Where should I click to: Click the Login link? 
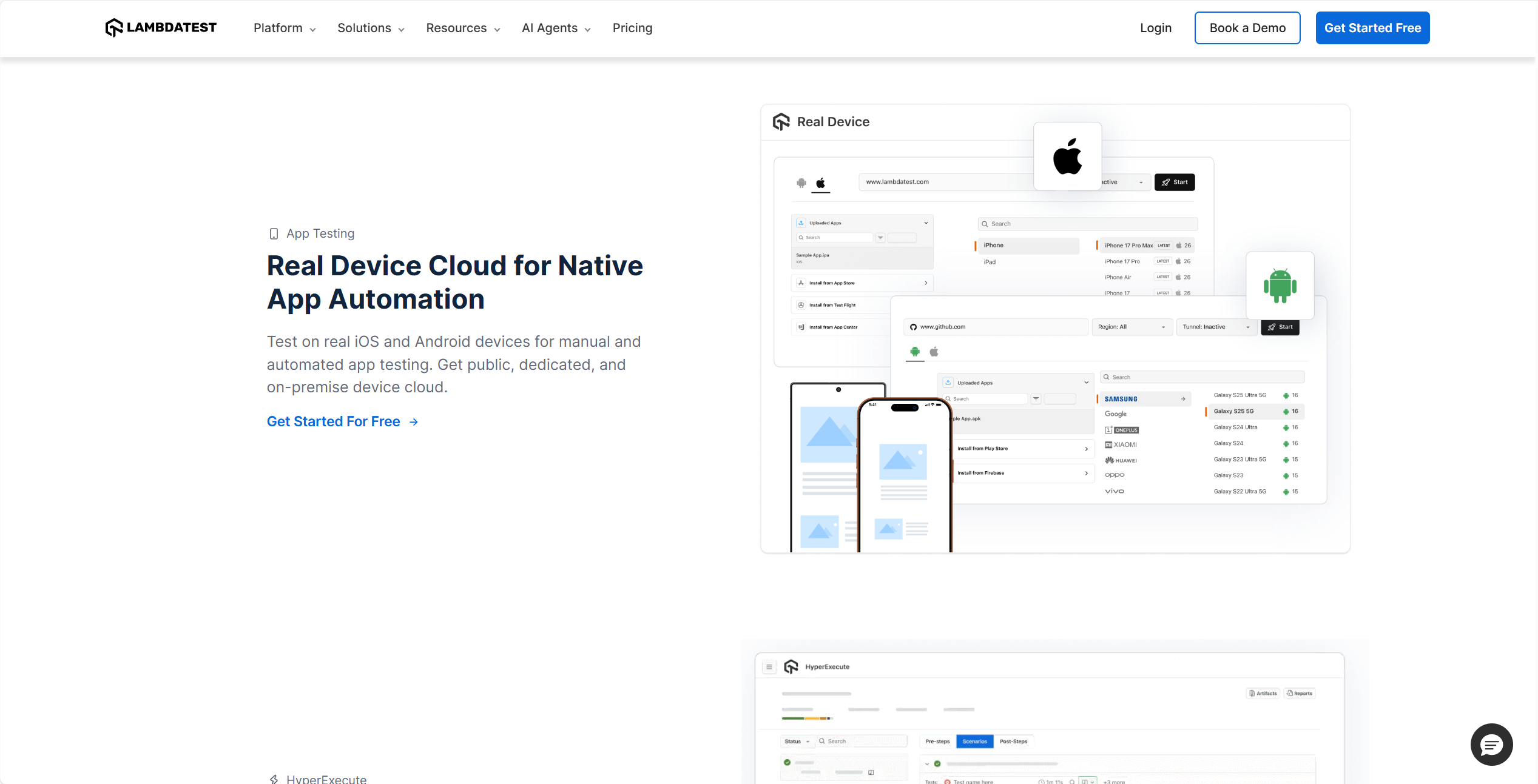pyautogui.click(x=1155, y=28)
